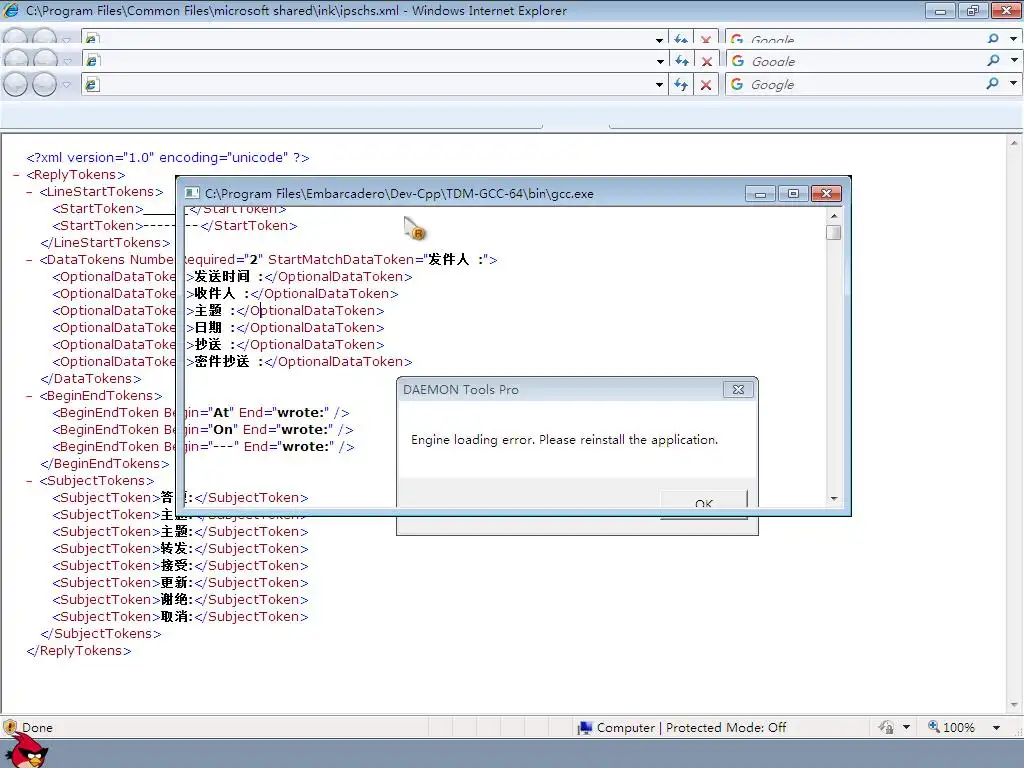Click SubjectToken line containing 接受:

(180, 566)
